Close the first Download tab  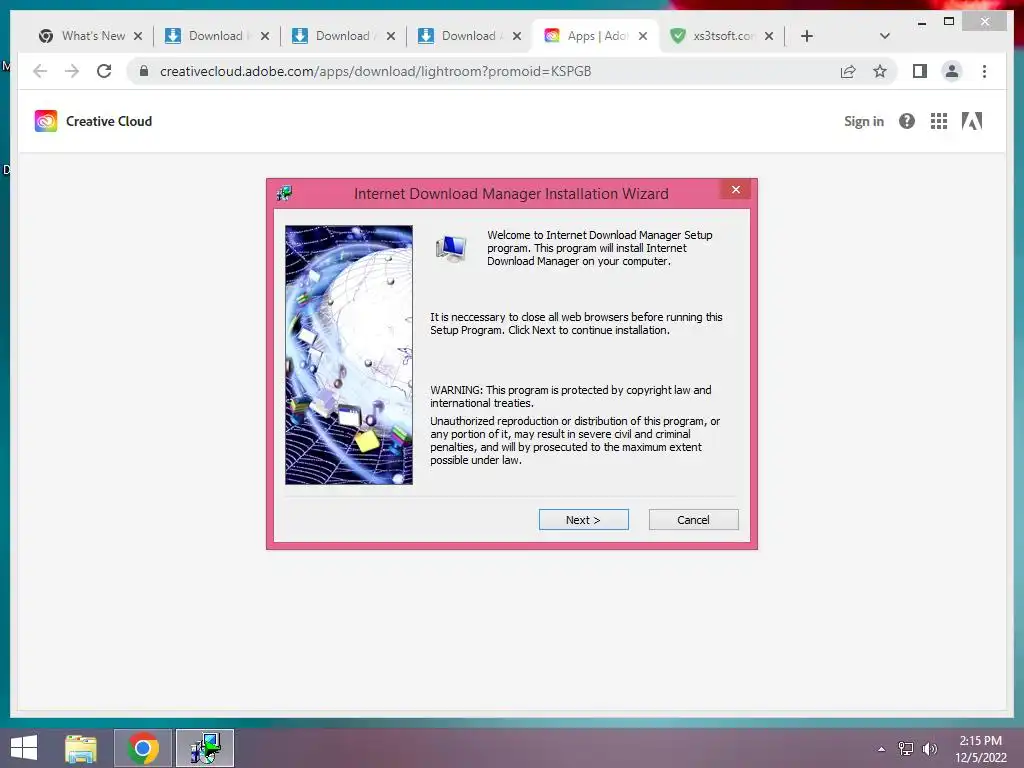(264, 36)
